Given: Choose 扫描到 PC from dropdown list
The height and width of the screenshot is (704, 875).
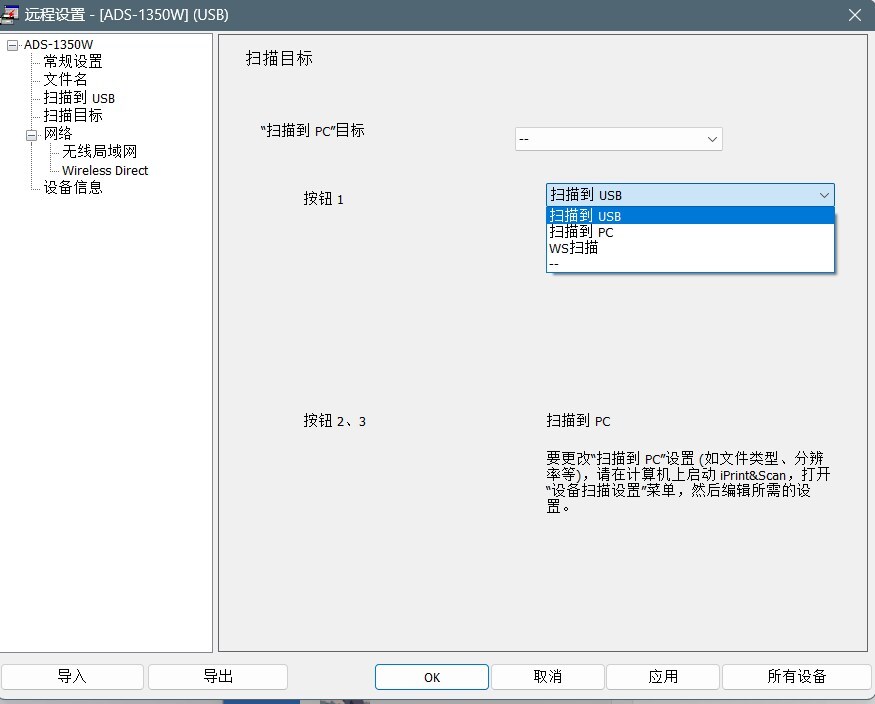Looking at the screenshot, I should point(689,232).
